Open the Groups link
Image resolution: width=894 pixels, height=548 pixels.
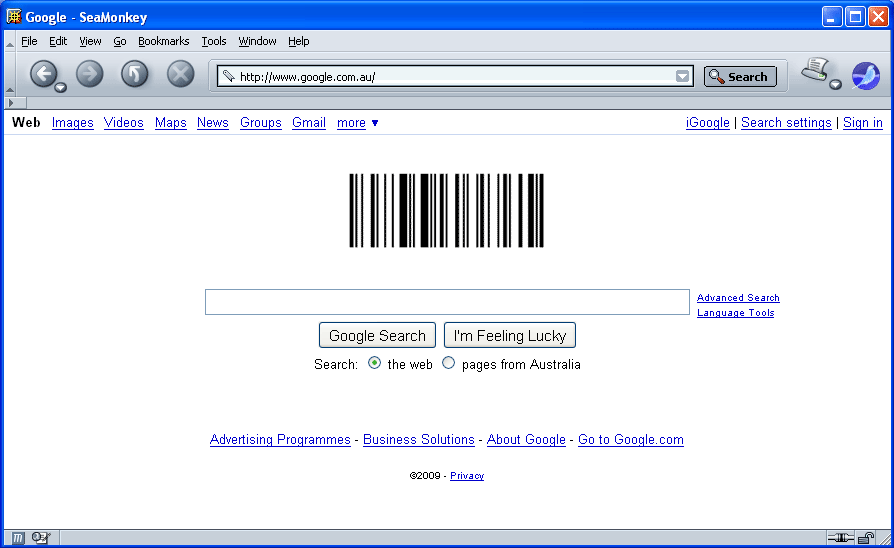(261, 123)
